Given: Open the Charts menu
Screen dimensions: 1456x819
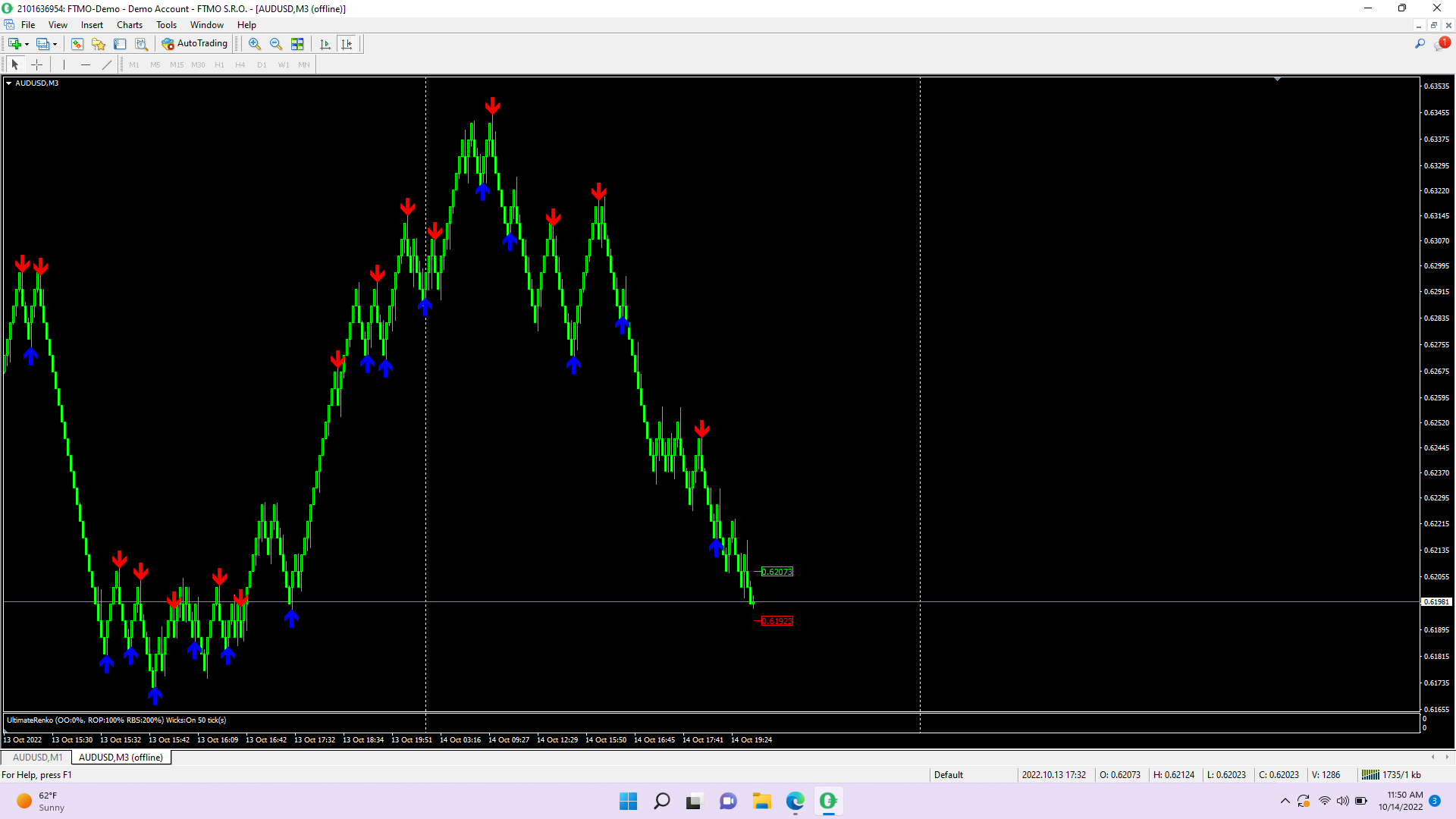Looking at the screenshot, I should (129, 25).
